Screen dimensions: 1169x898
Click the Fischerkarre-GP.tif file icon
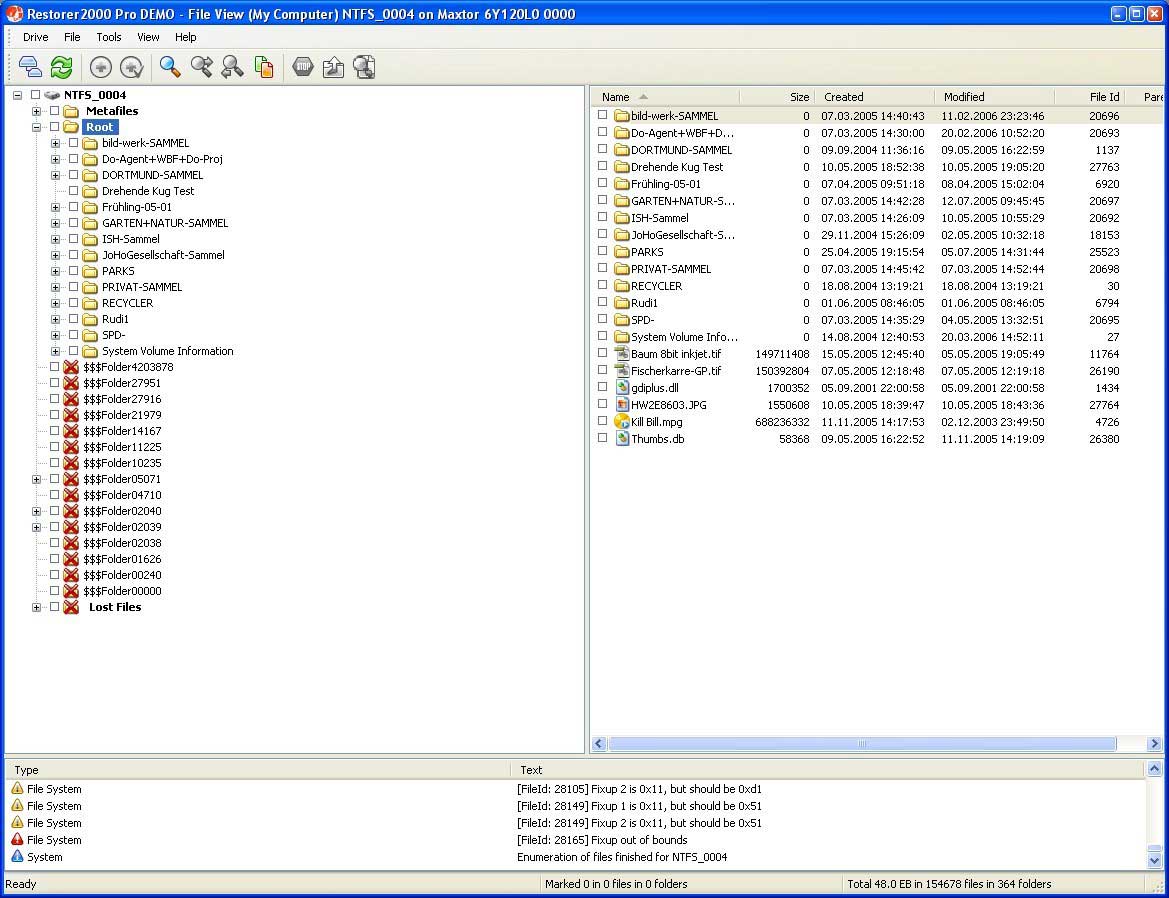(622, 370)
